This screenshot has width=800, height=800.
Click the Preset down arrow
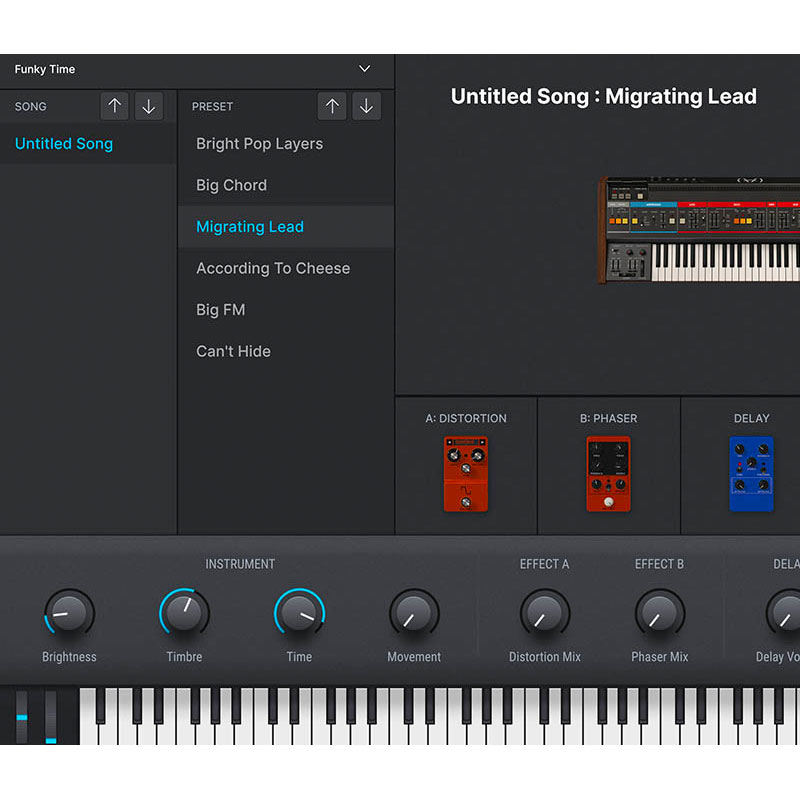coord(366,106)
